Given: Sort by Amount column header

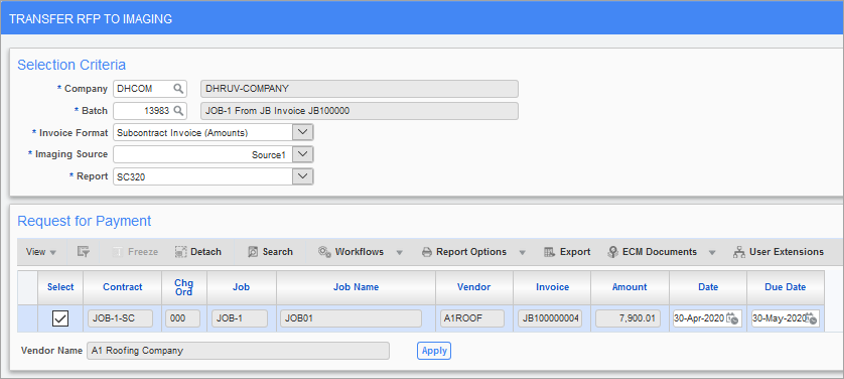Looking at the screenshot, I should tap(630, 287).
